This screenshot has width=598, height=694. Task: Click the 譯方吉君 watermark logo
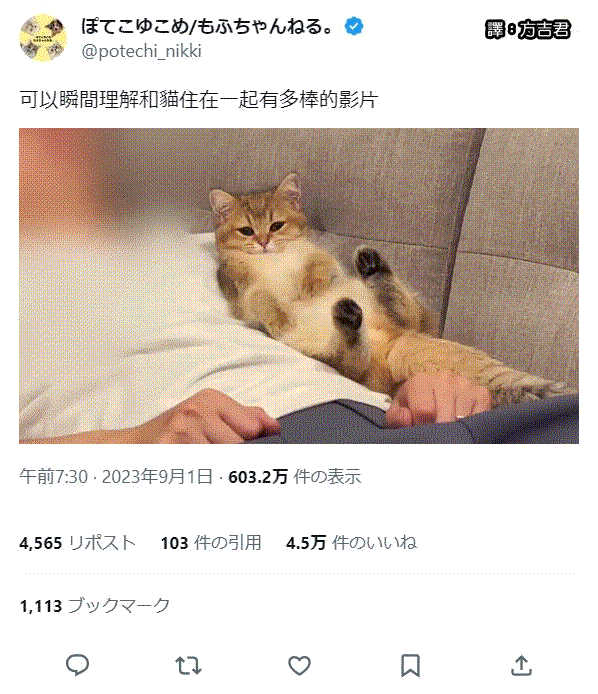point(528,30)
